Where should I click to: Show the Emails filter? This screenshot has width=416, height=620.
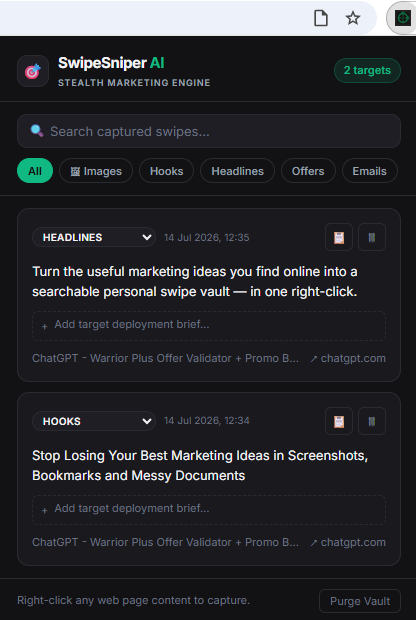(369, 171)
